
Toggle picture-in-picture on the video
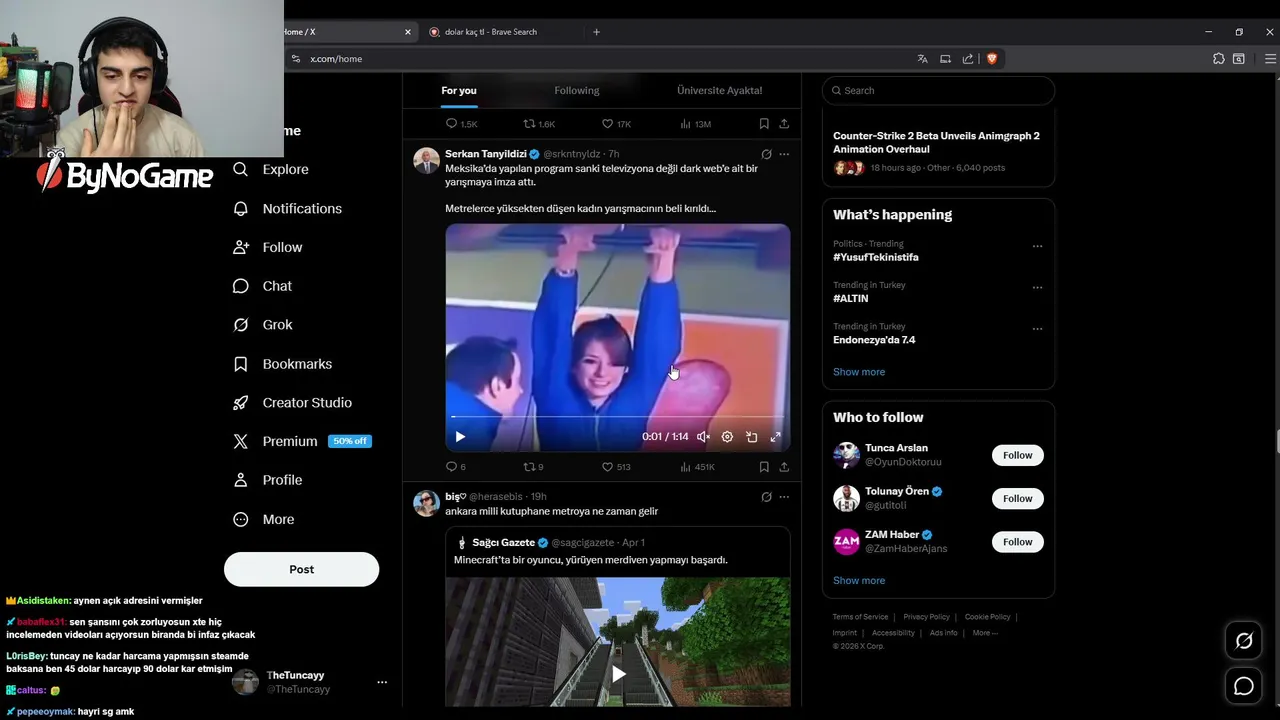coord(751,437)
